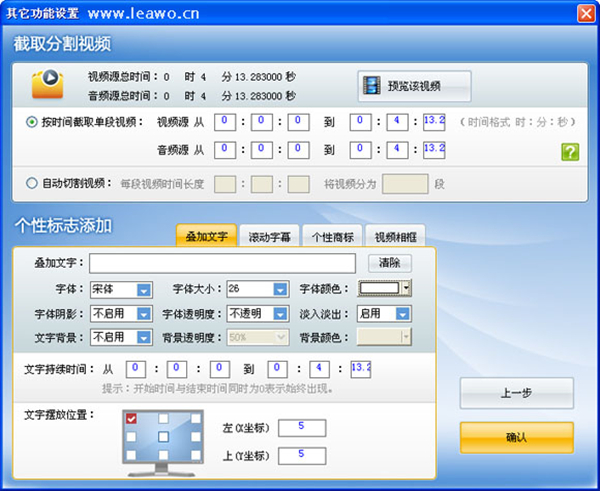Switch to the 视频相框 tab

pyautogui.click(x=395, y=237)
